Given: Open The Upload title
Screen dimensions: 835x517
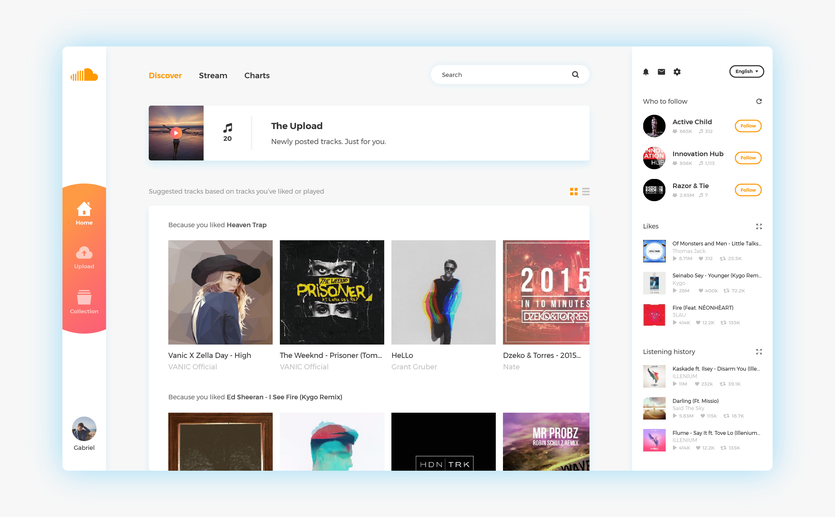Looking at the screenshot, I should [x=297, y=126].
